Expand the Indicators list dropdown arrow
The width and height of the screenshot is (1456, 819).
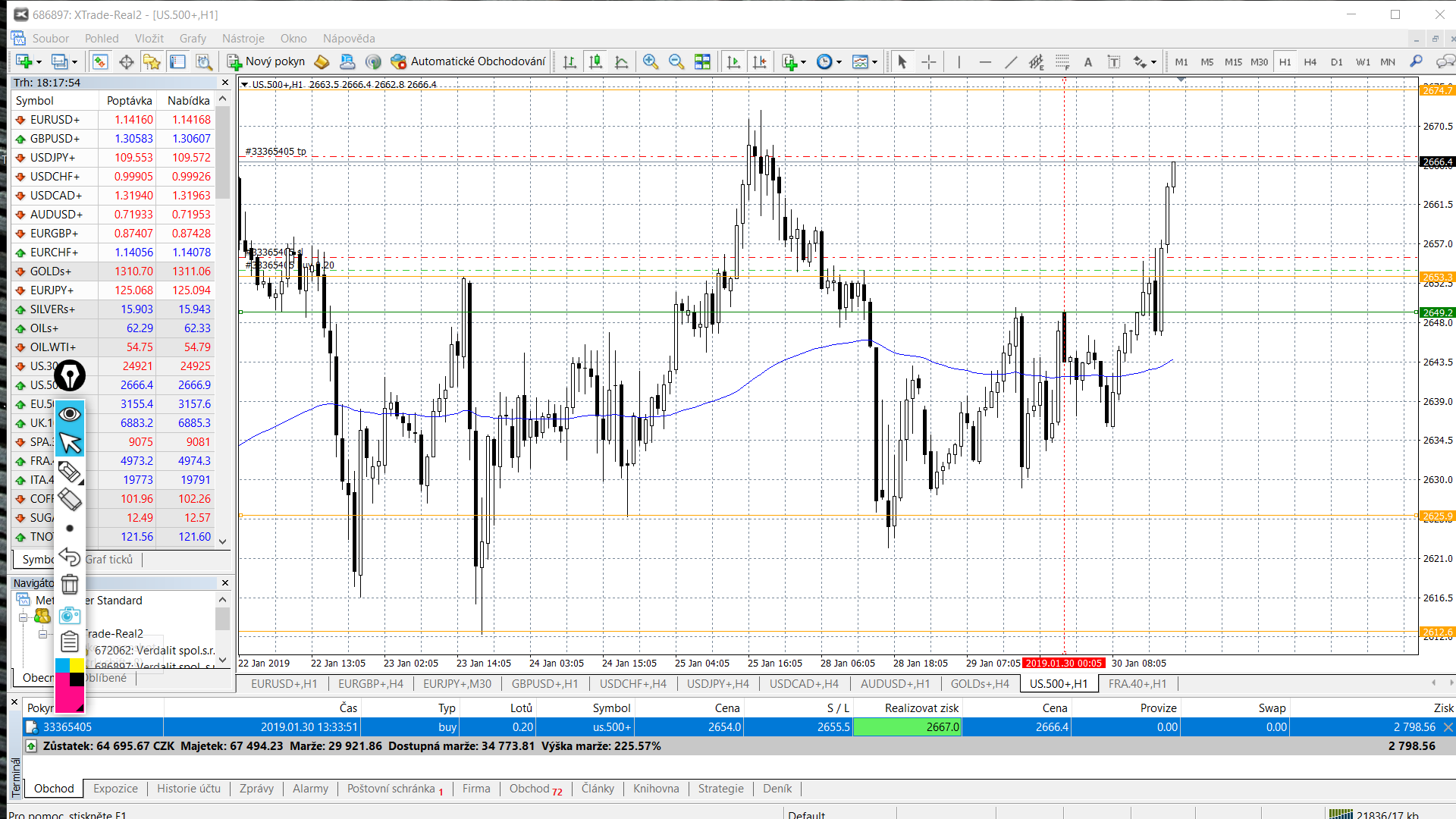[x=803, y=62]
